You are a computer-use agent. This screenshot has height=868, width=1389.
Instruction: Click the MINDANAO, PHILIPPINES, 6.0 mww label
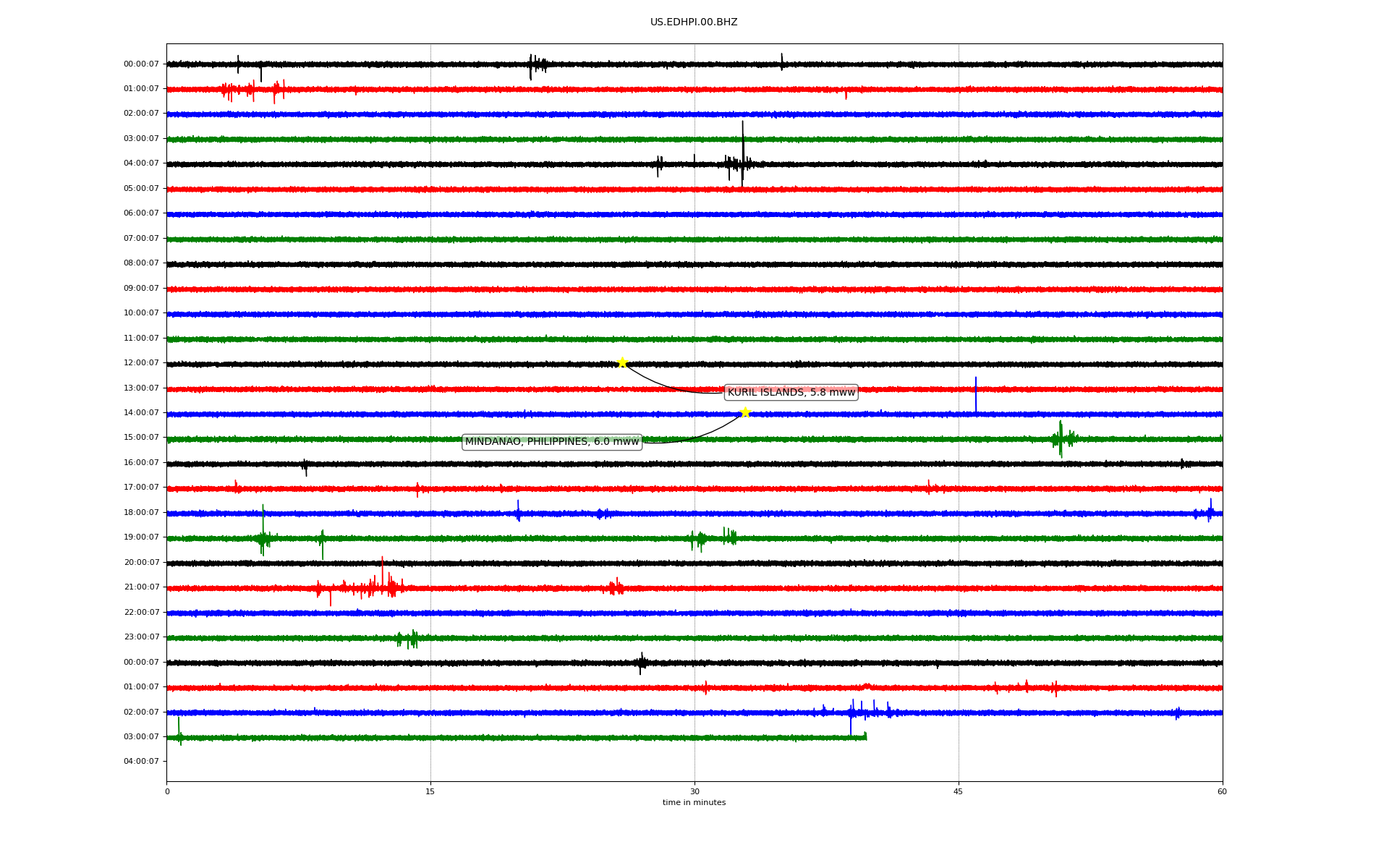[x=551, y=441]
